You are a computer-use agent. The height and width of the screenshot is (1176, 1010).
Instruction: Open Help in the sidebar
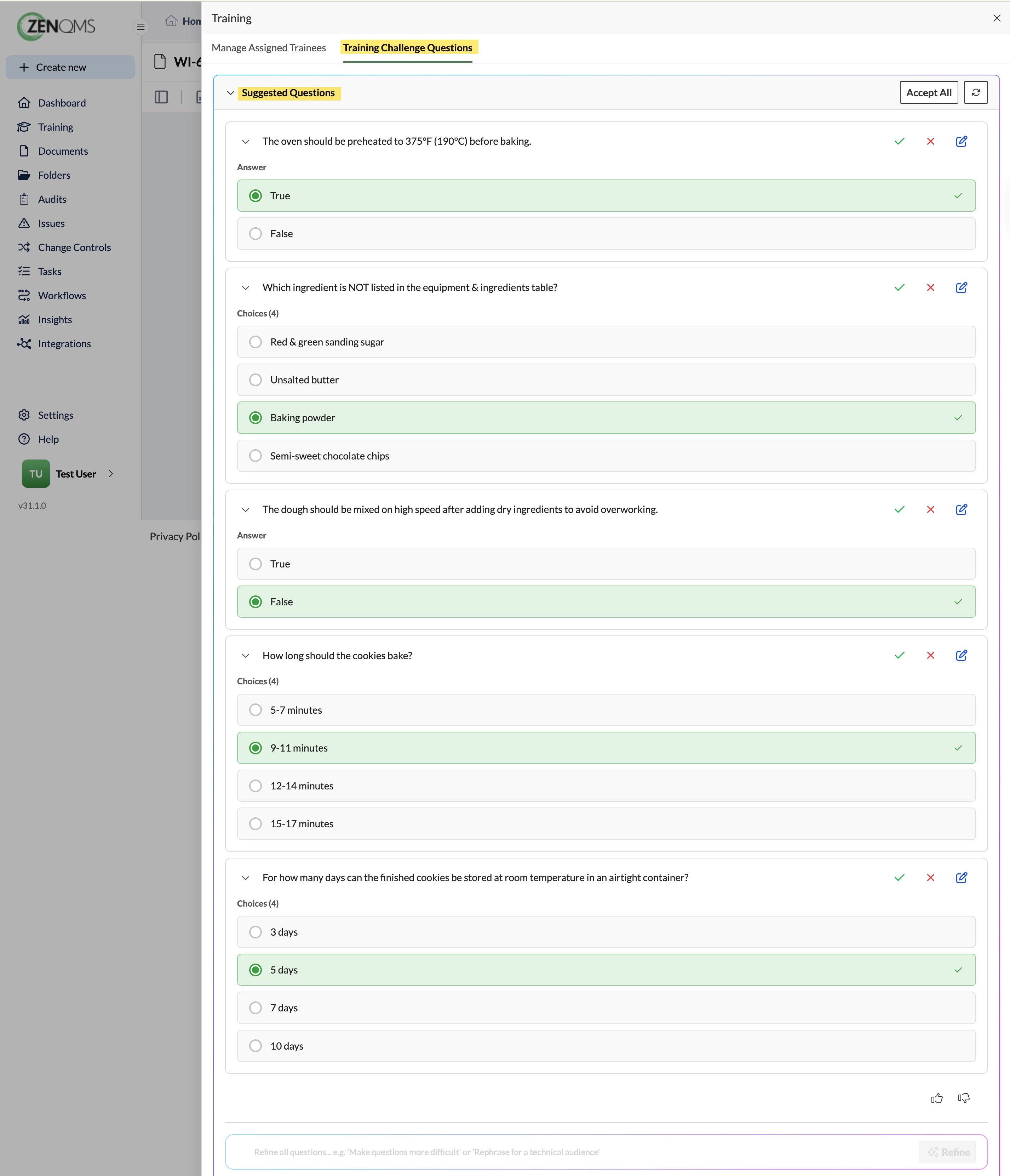tap(48, 439)
